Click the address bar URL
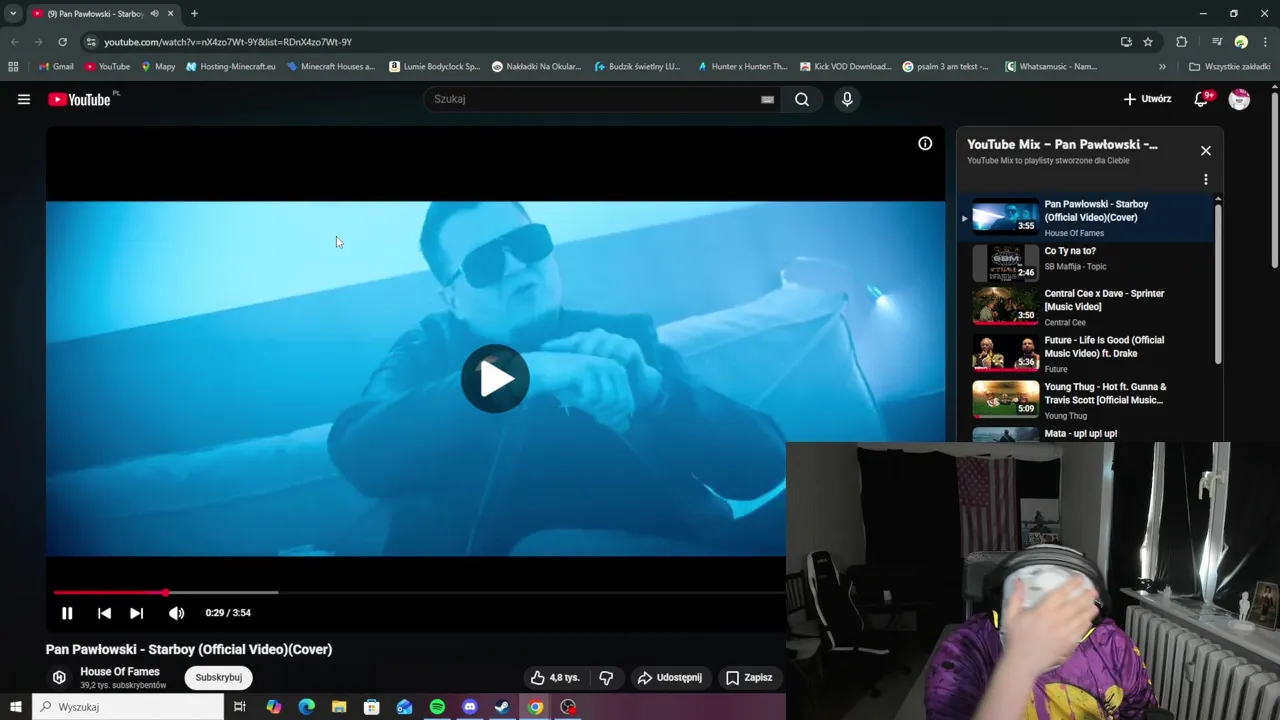Screen dimensions: 1280x720 (x=228, y=42)
